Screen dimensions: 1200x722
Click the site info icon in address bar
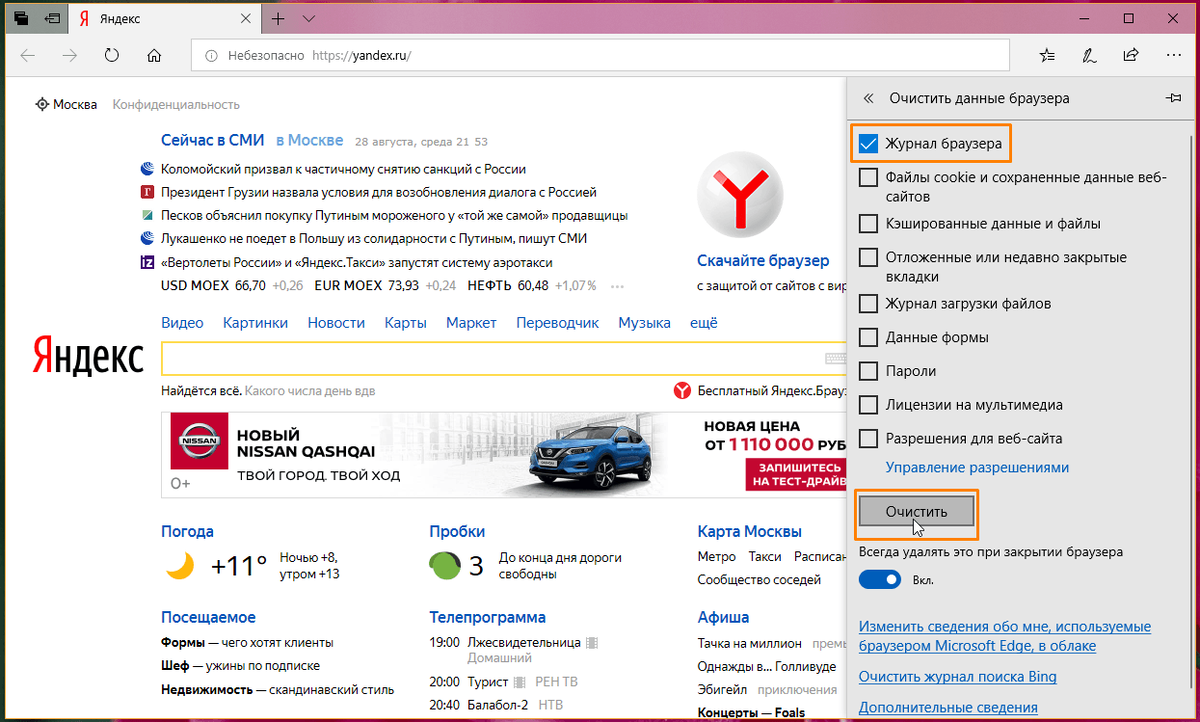point(211,56)
